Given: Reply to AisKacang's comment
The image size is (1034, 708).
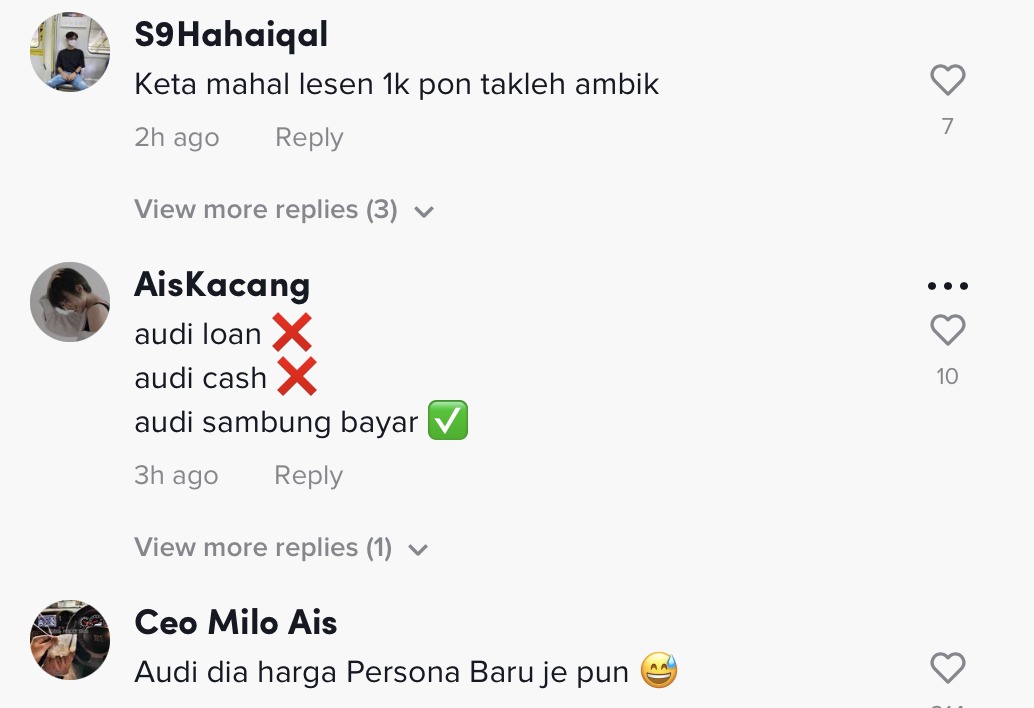Looking at the screenshot, I should [309, 475].
